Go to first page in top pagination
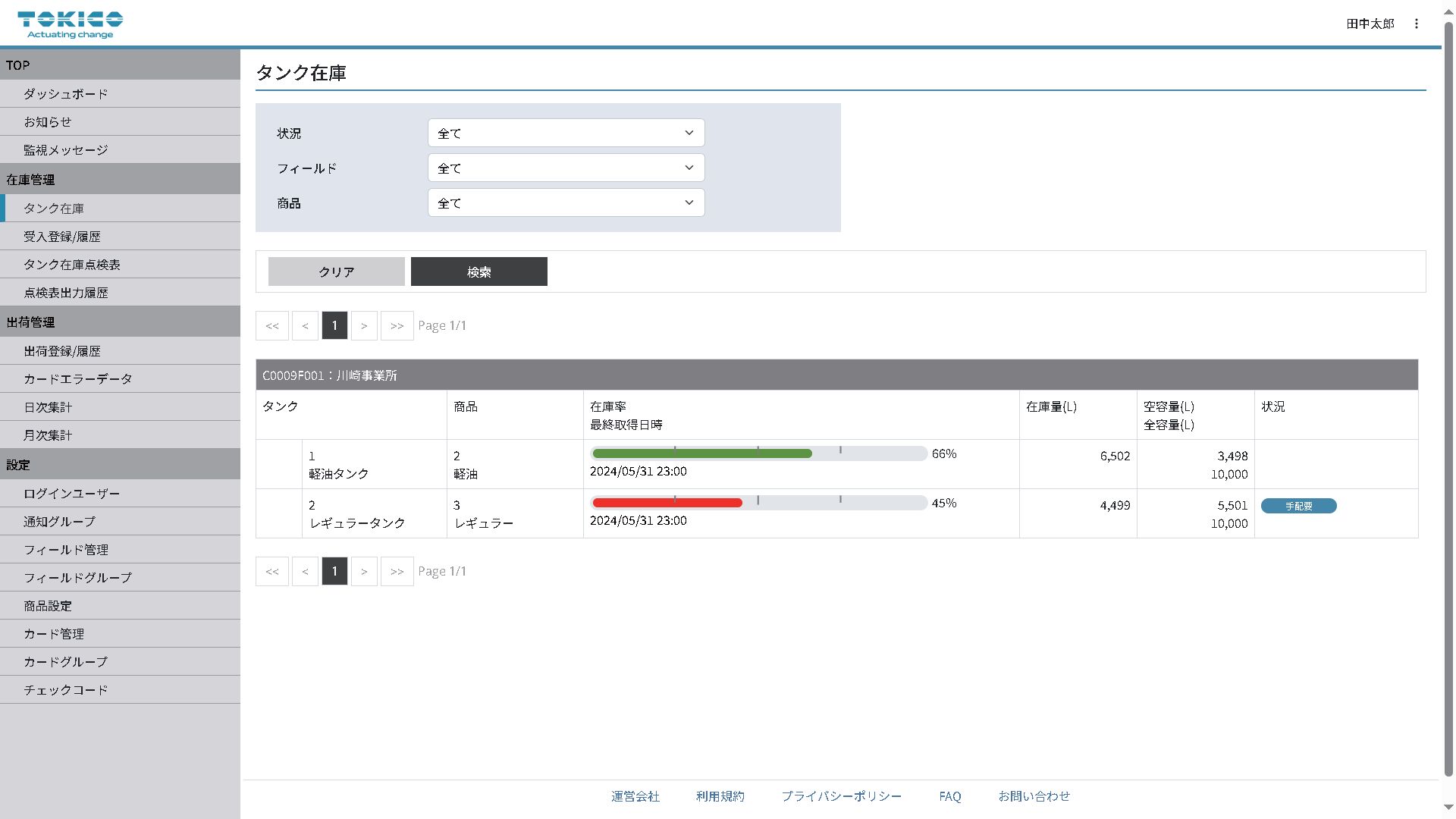Viewport: 1456px width, 819px height. tap(272, 326)
